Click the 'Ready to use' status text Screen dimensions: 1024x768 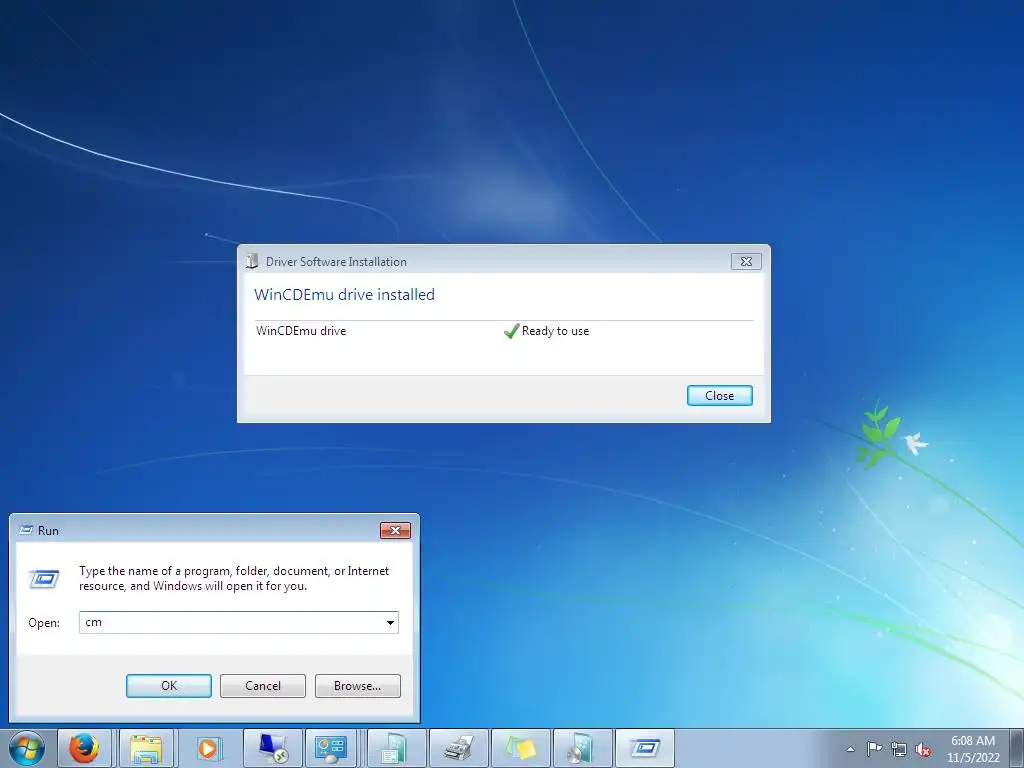click(x=555, y=331)
